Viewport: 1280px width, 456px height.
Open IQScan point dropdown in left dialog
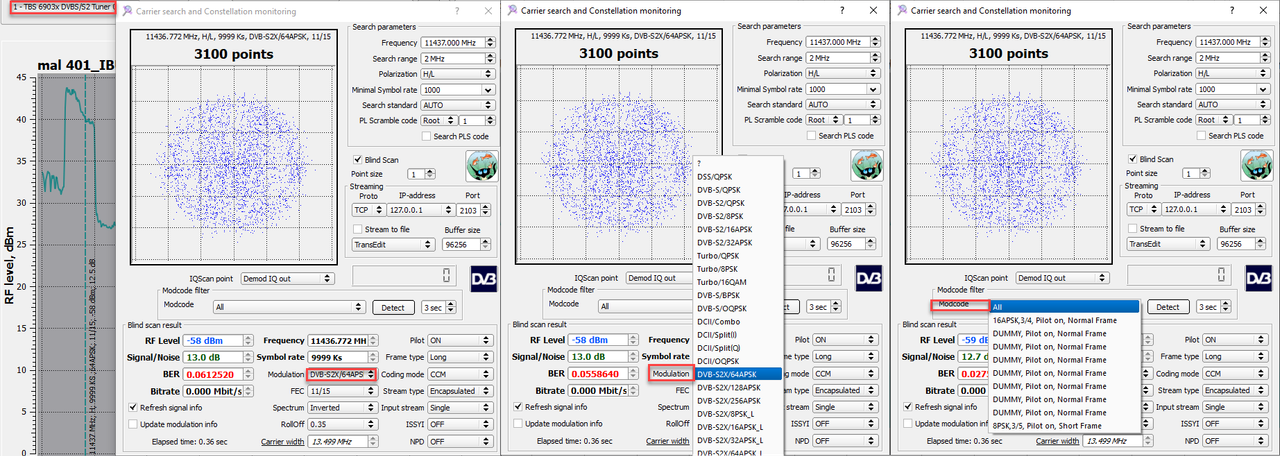pos(288,278)
